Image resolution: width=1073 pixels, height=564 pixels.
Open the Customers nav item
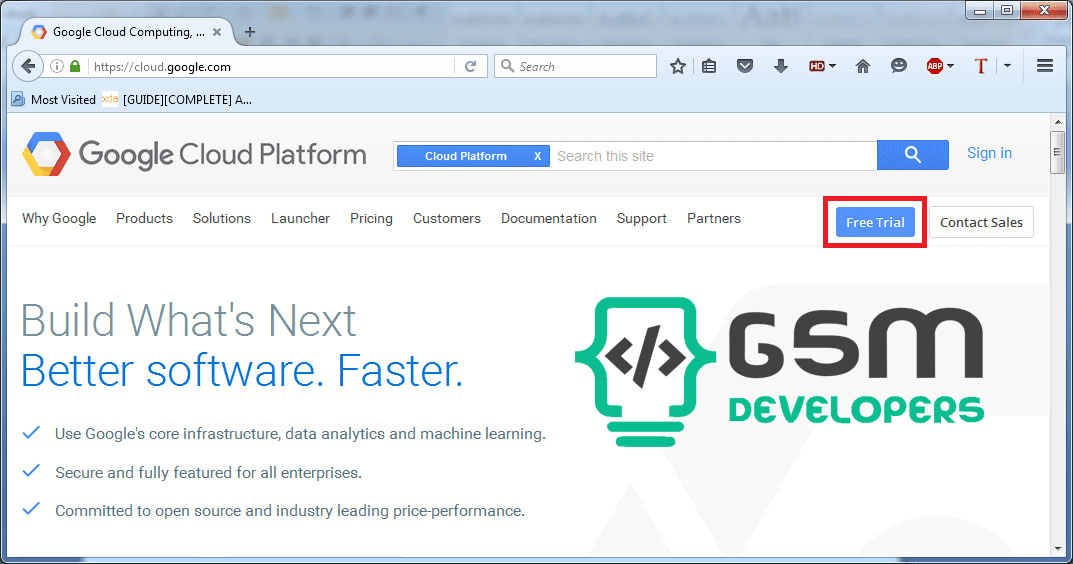tap(447, 218)
